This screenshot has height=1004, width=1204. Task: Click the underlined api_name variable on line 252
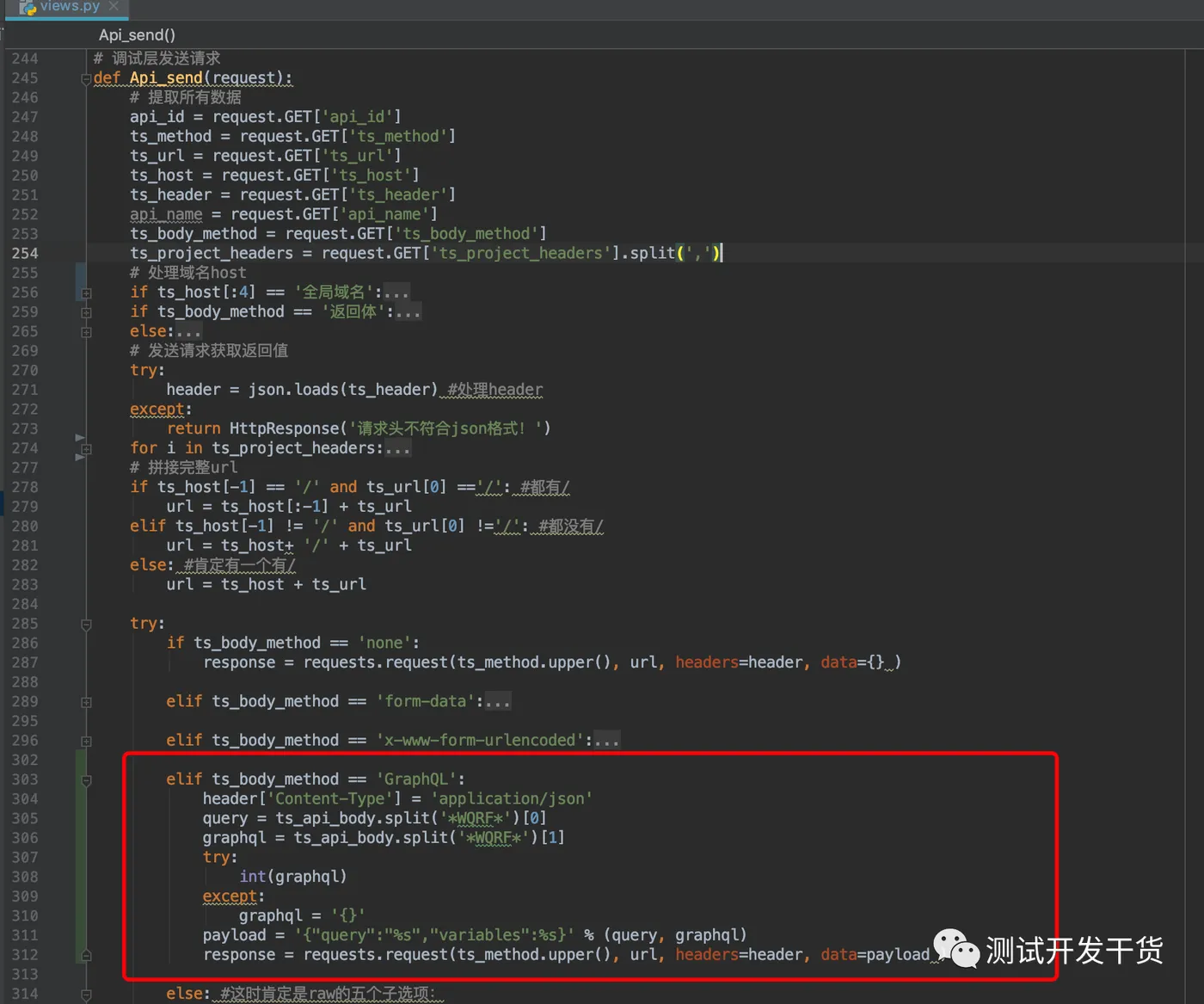coord(166,214)
